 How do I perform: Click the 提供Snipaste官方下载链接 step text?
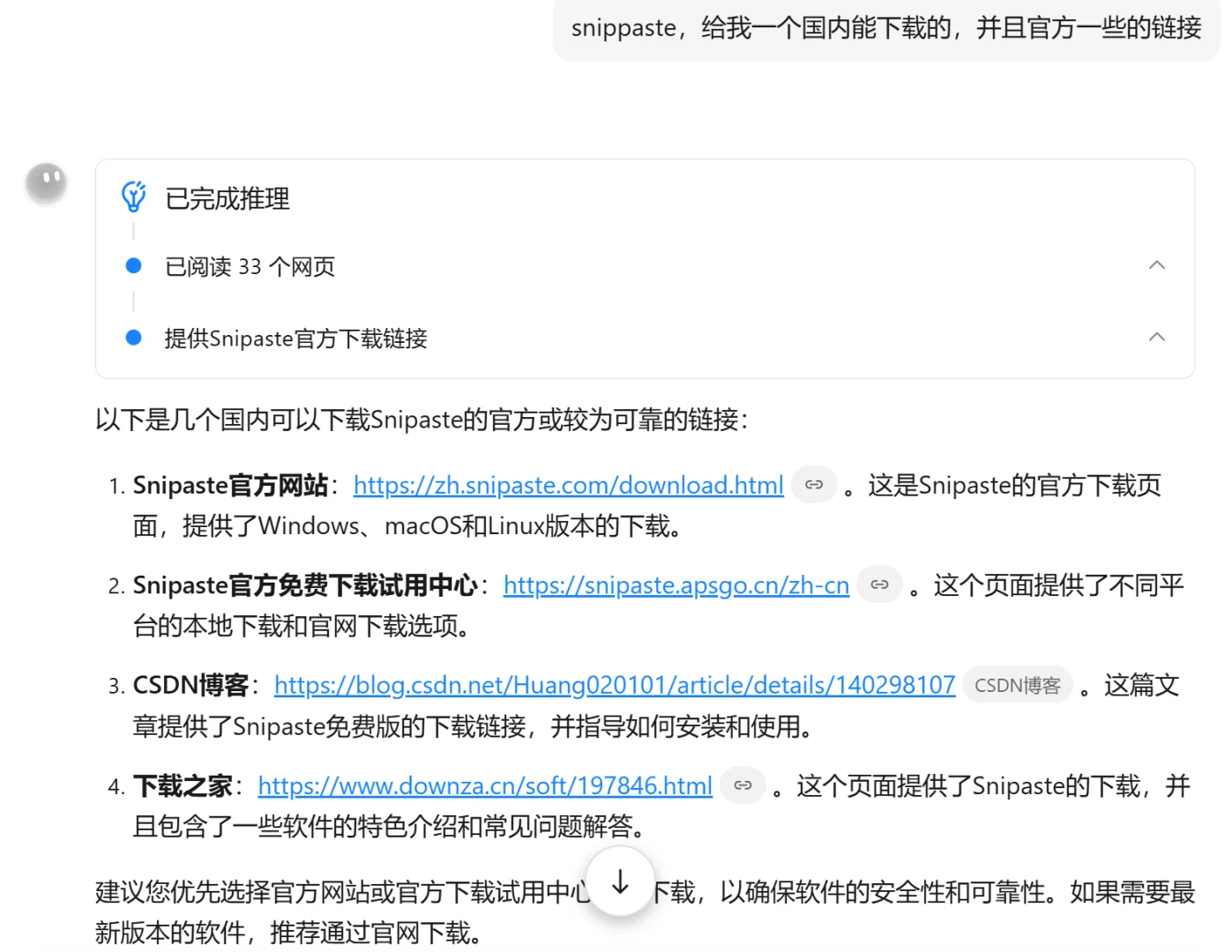pos(295,338)
